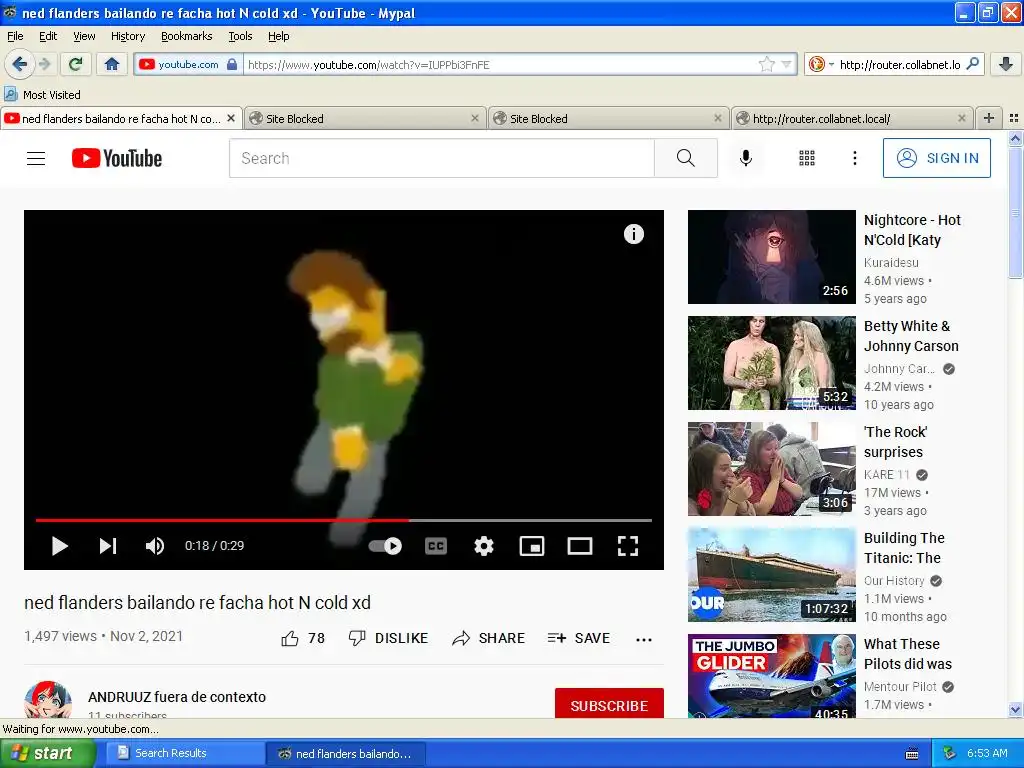Open the on-screen keyboard tray icon

point(912,754)
